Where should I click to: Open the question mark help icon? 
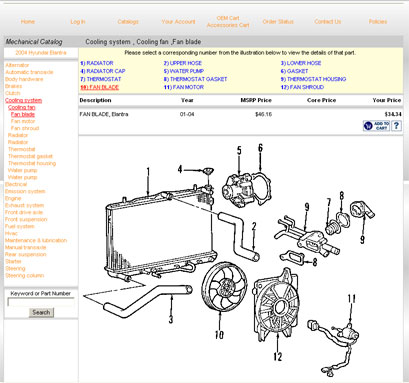(396, 126)
